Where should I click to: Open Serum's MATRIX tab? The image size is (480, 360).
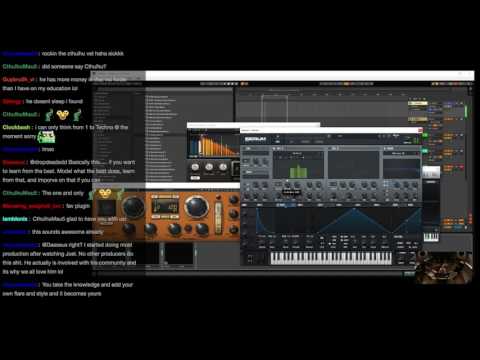pyautogui.click(x=305, y=141)
